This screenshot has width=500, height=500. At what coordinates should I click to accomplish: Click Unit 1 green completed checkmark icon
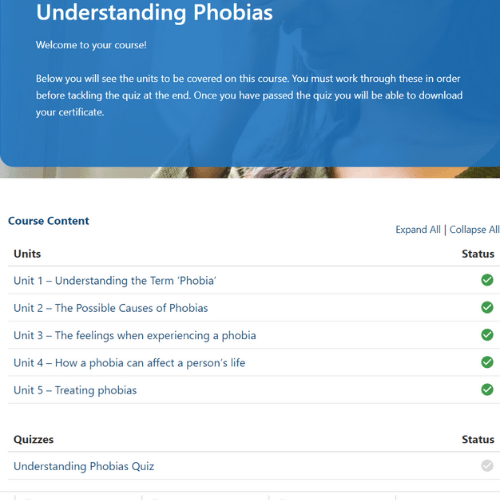(x=487, y=280)
